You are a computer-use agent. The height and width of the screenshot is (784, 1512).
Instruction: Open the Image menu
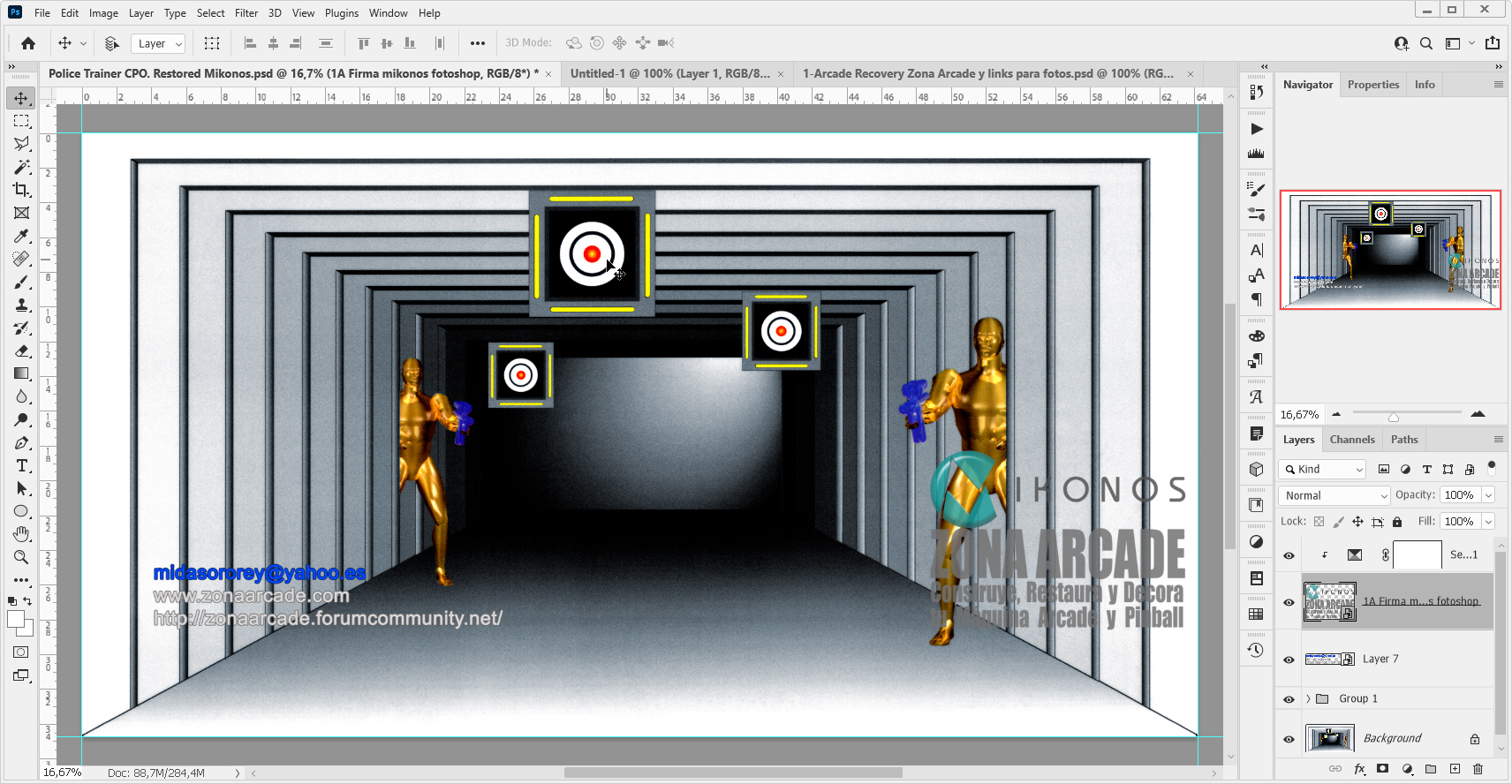point(103,13)
